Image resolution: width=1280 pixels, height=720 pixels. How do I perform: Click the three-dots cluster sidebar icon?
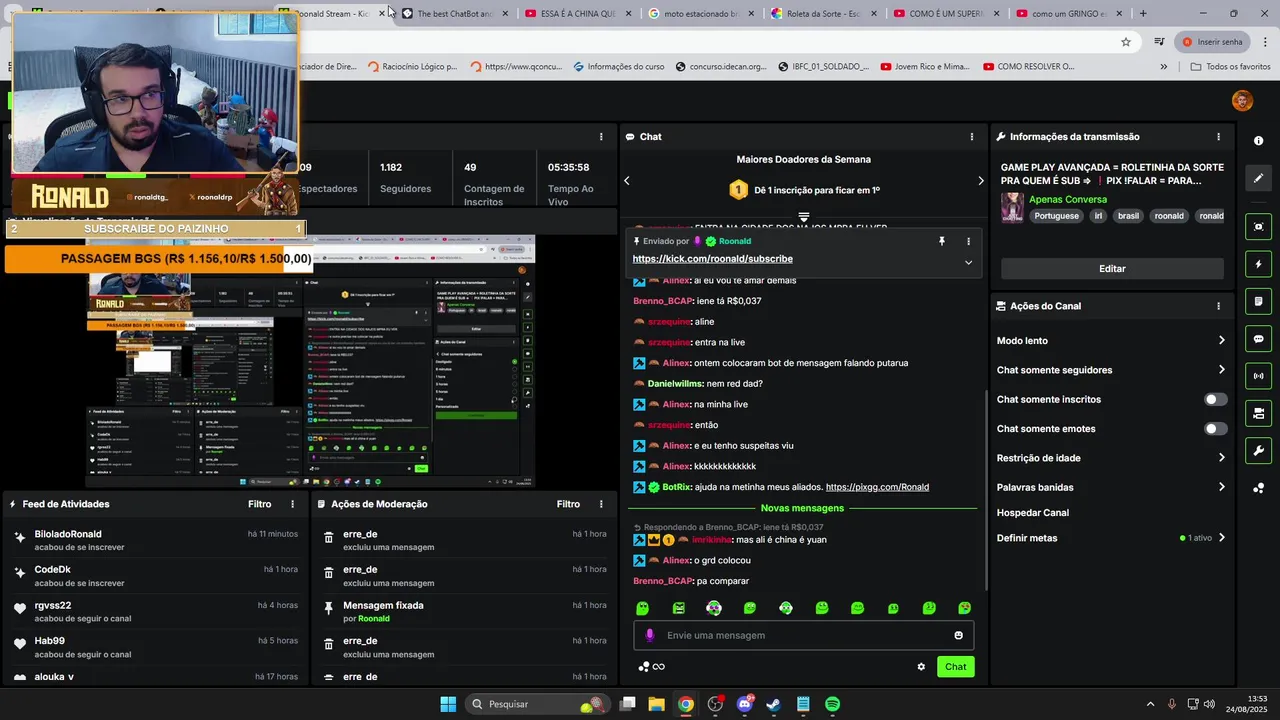pos(1258,488)
